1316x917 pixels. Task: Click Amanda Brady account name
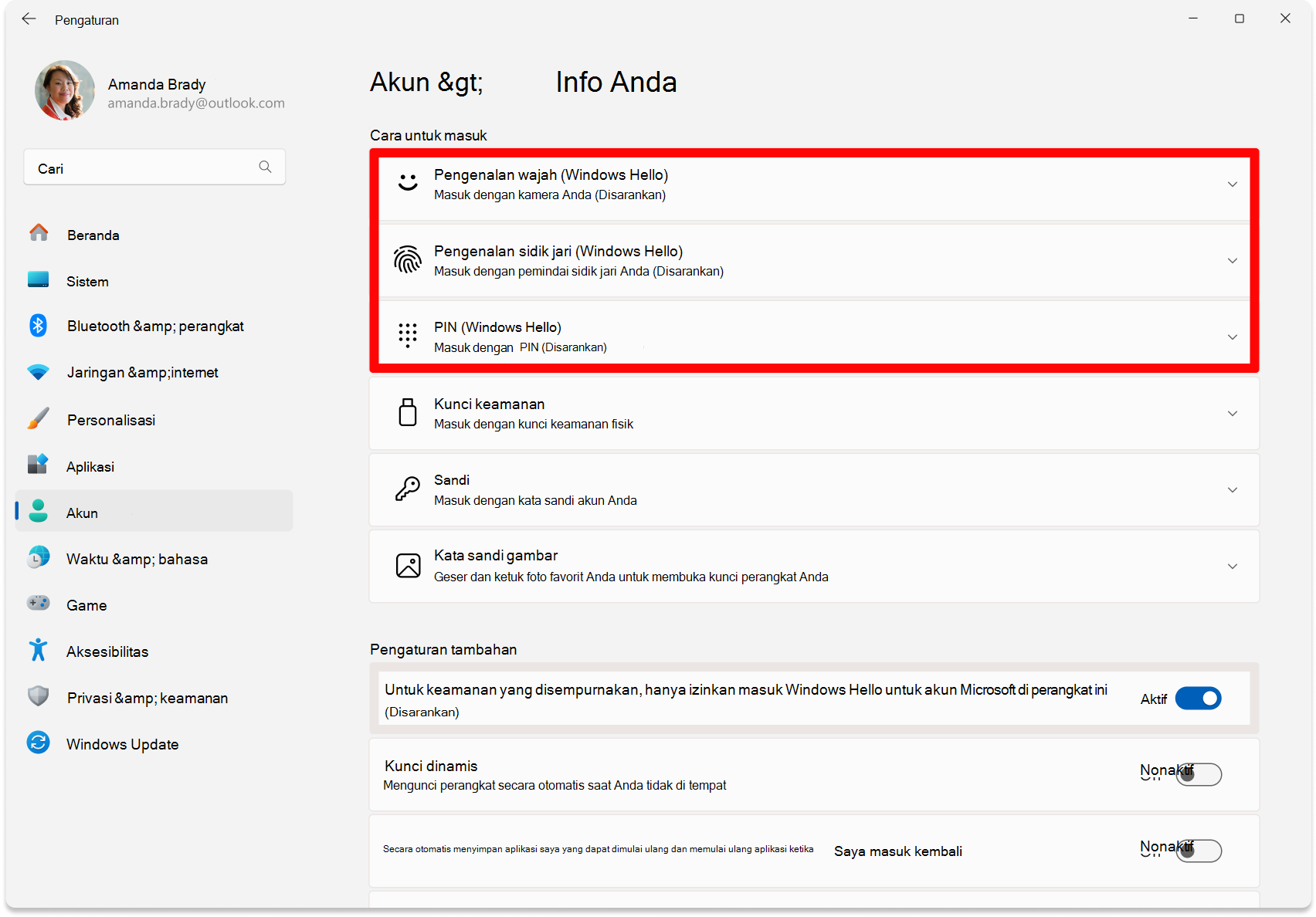(157, 84)
